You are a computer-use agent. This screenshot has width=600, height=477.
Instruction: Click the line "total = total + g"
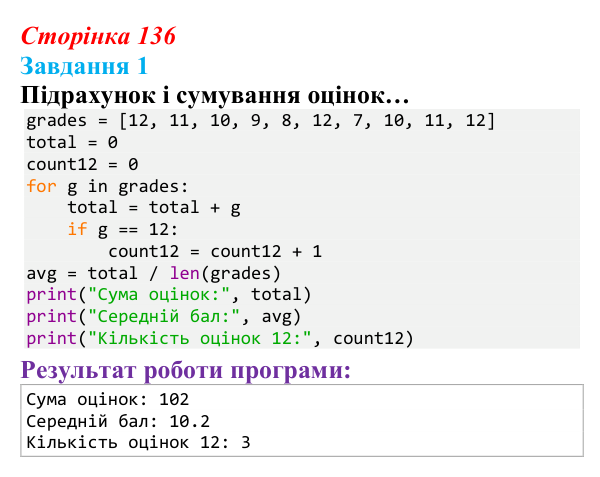click(154, 208)
